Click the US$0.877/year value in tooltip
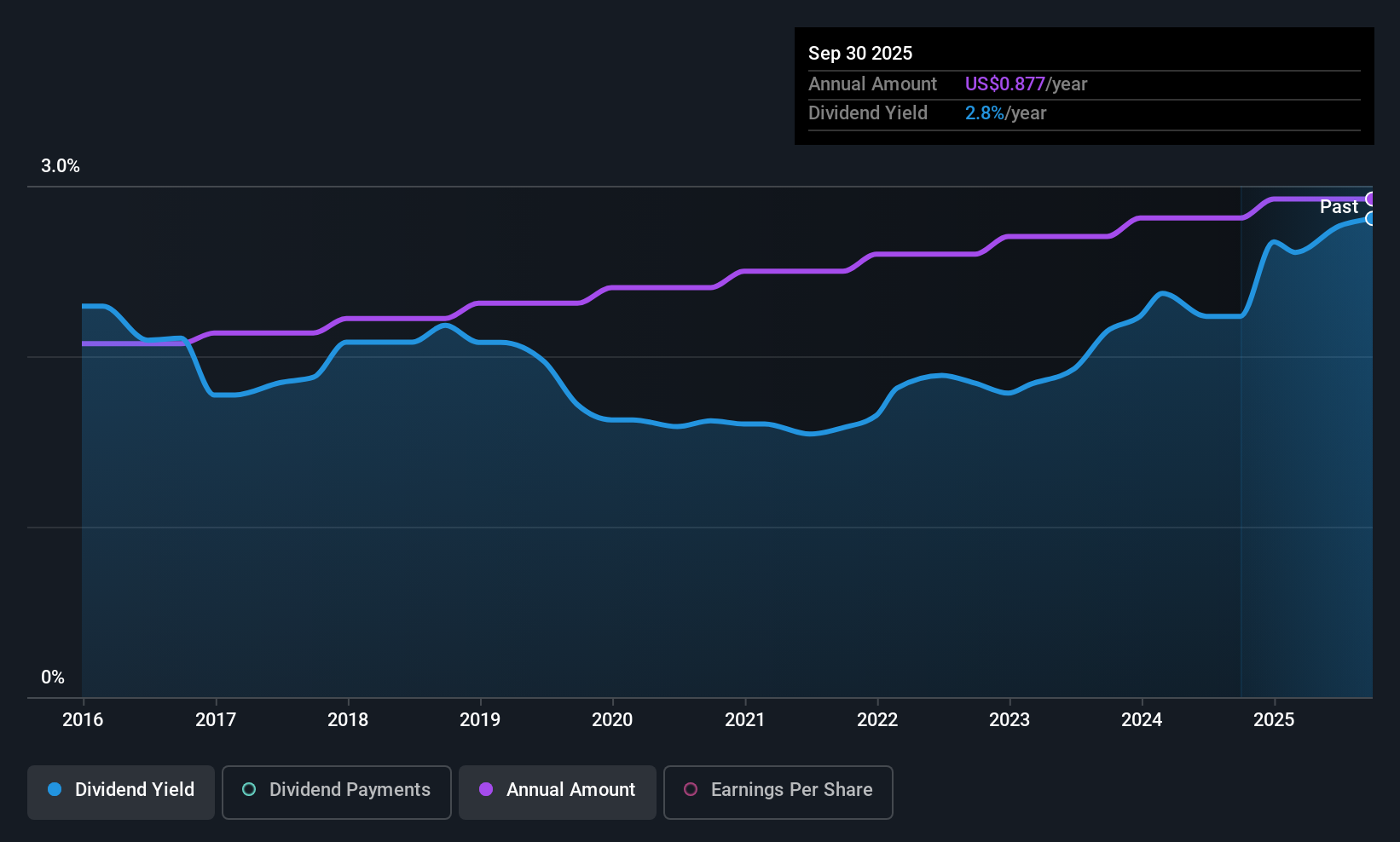 pos(1026,84)
